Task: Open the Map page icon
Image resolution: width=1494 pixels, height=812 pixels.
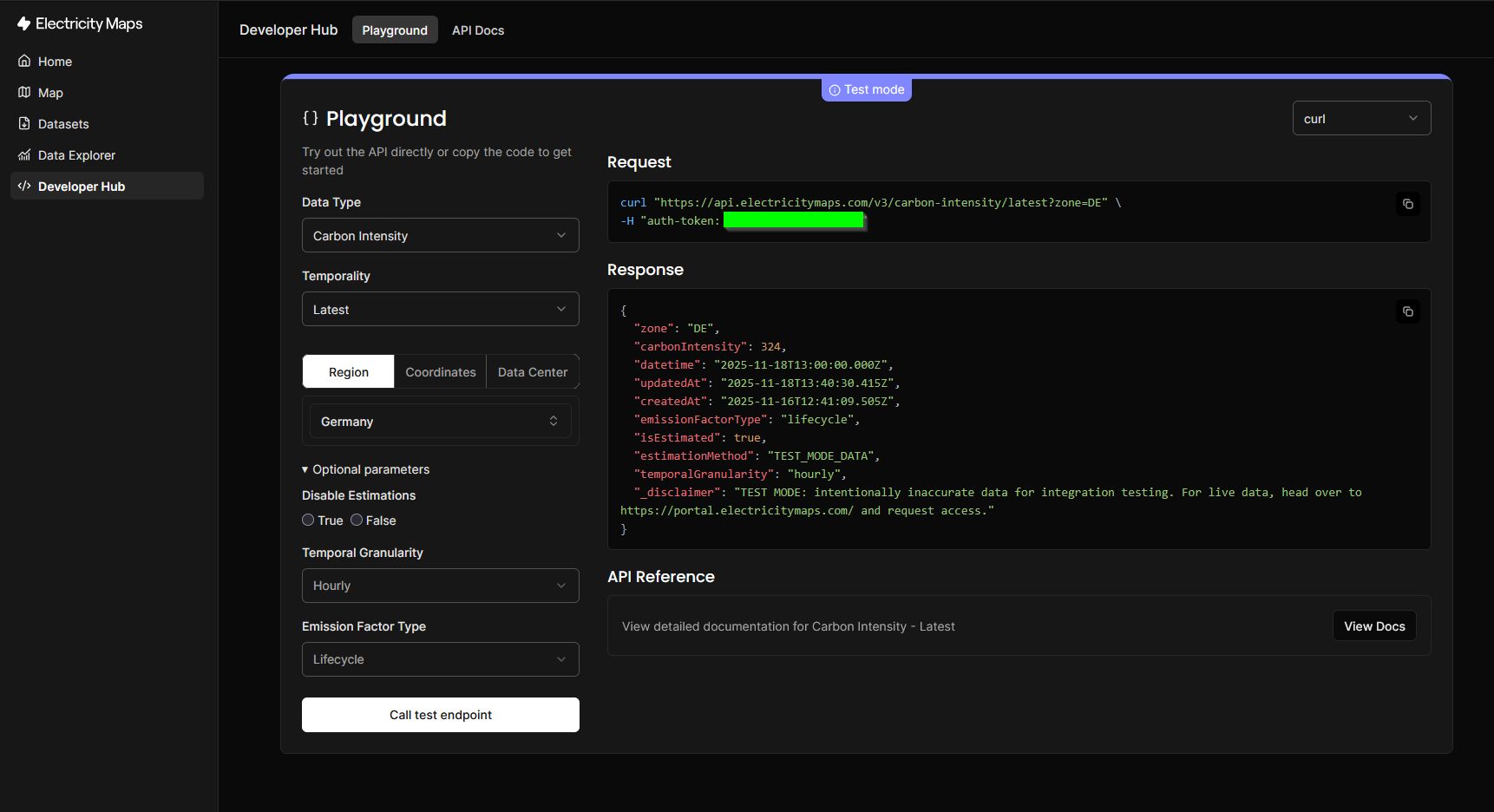Action: [x=24, y=93]
